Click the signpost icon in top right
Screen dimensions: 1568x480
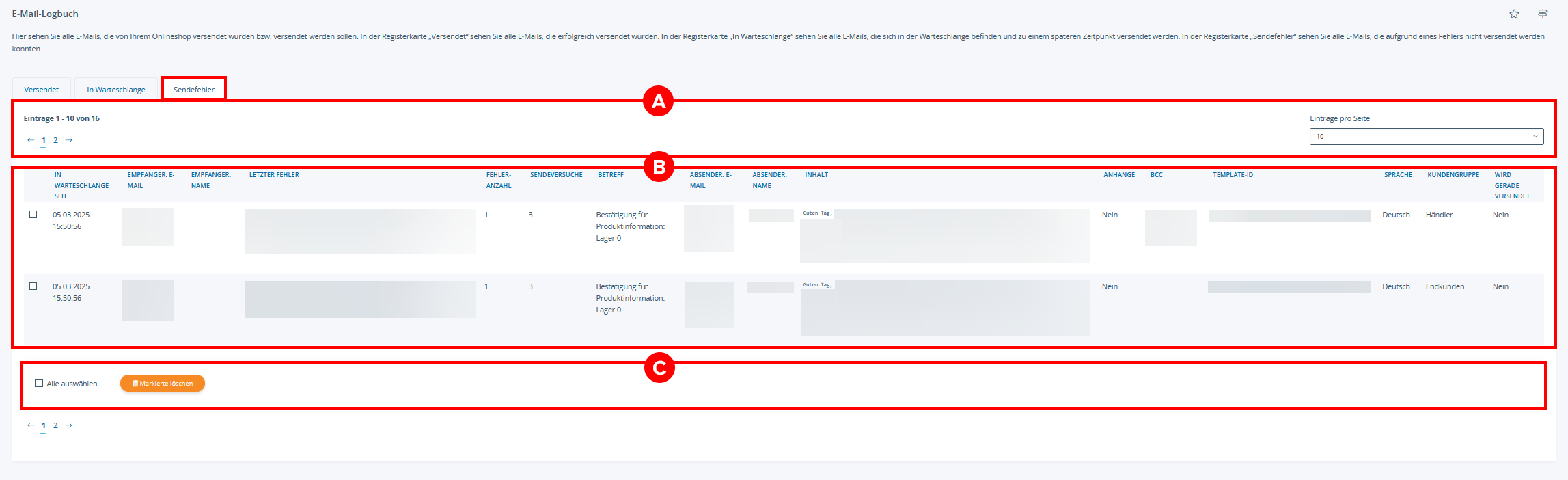click(x=1542, y=14)
